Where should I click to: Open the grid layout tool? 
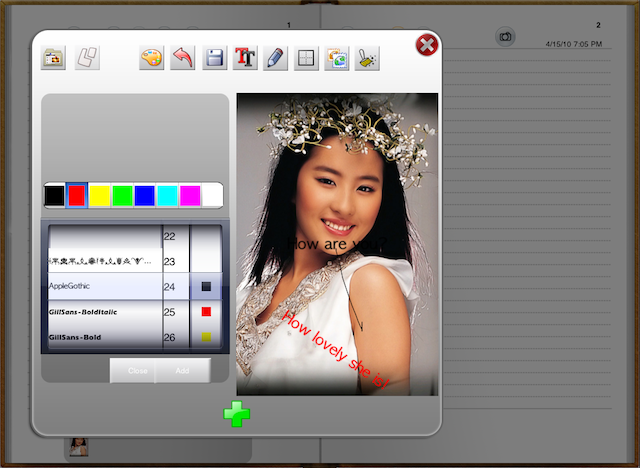pos(306,58)
